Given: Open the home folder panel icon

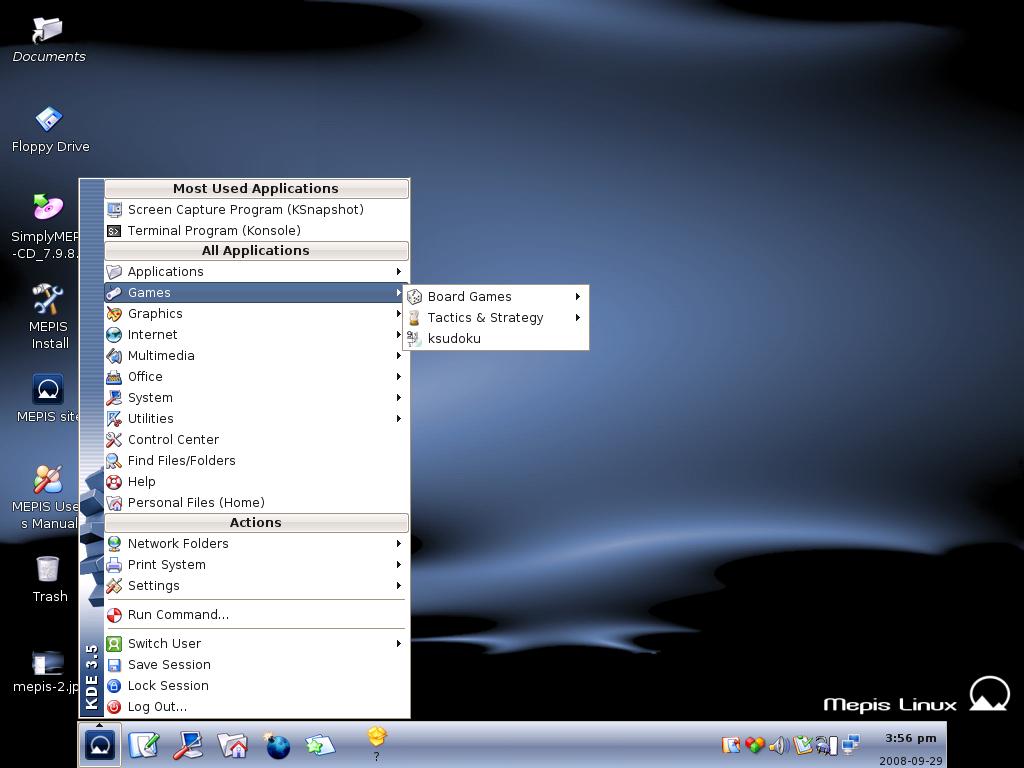Looking at the screenshot, I should [x=232, y=745].
